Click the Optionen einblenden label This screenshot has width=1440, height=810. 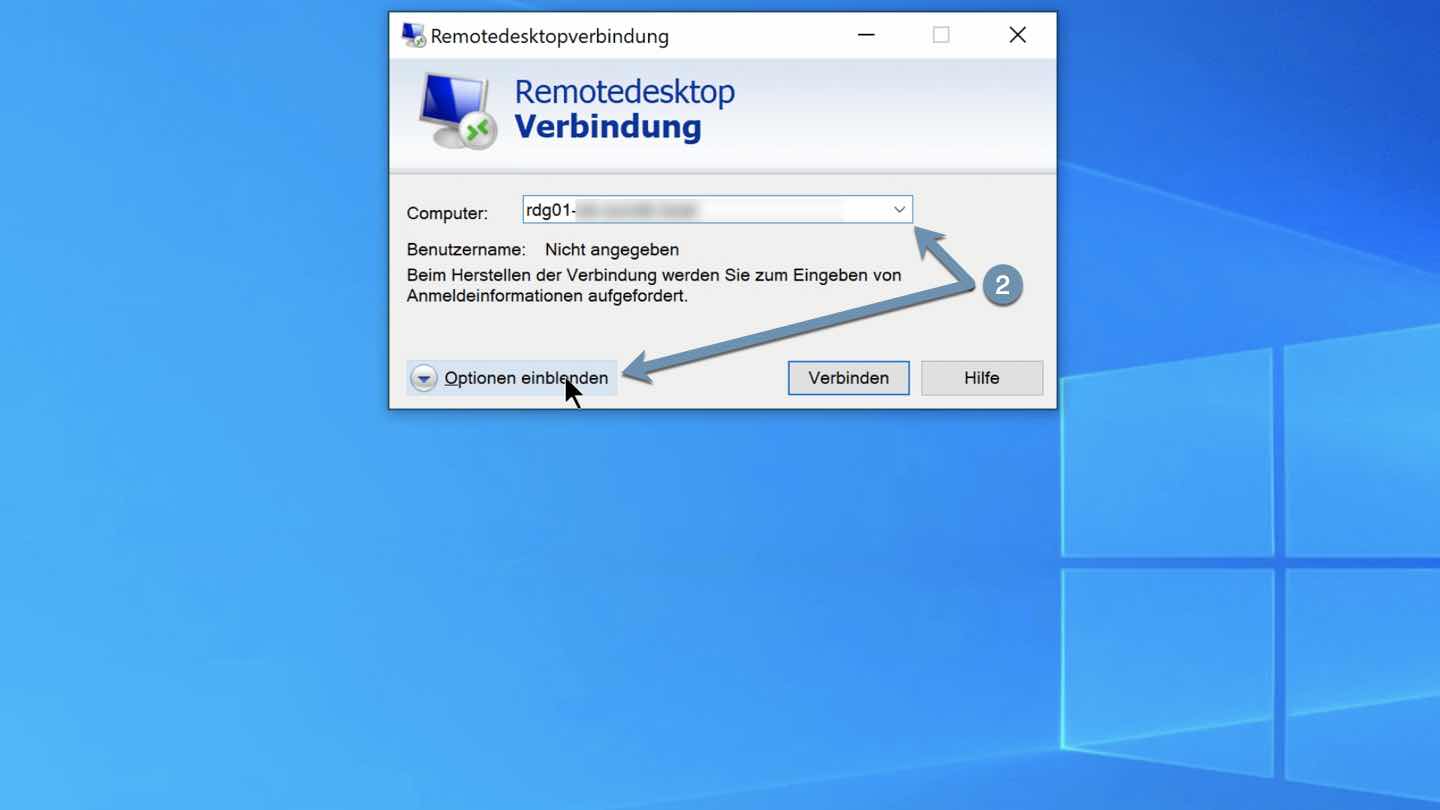526,378
